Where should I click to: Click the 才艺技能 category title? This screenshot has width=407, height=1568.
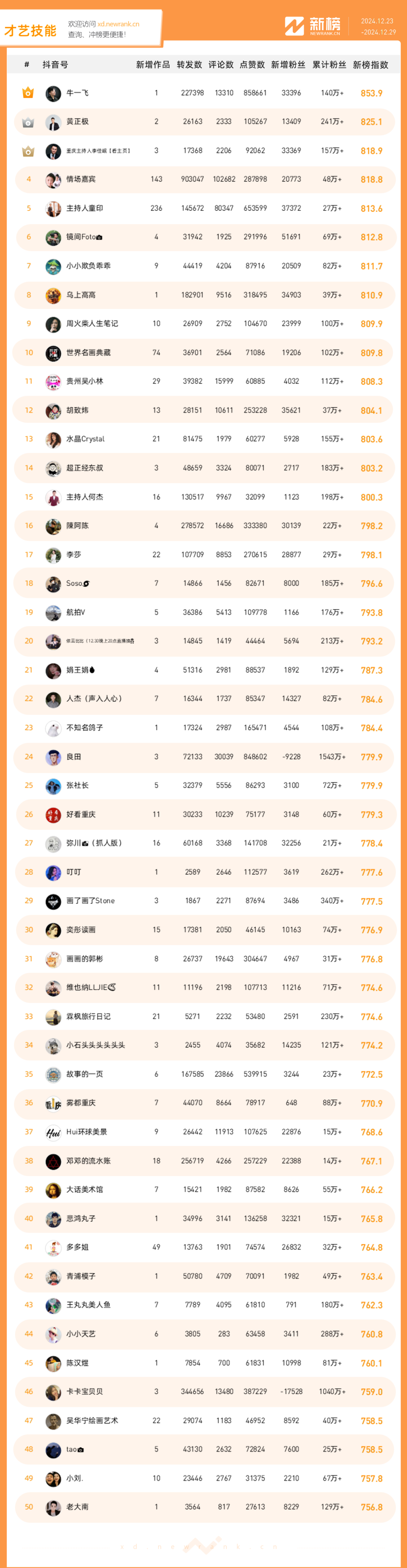pos(31,31)
